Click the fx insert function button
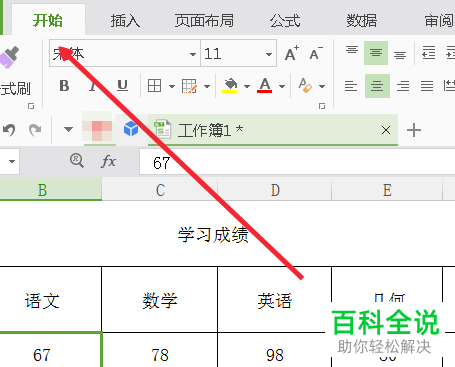This screenshot has height=367, width=455. pyautogui.click(x=108, y=162)
